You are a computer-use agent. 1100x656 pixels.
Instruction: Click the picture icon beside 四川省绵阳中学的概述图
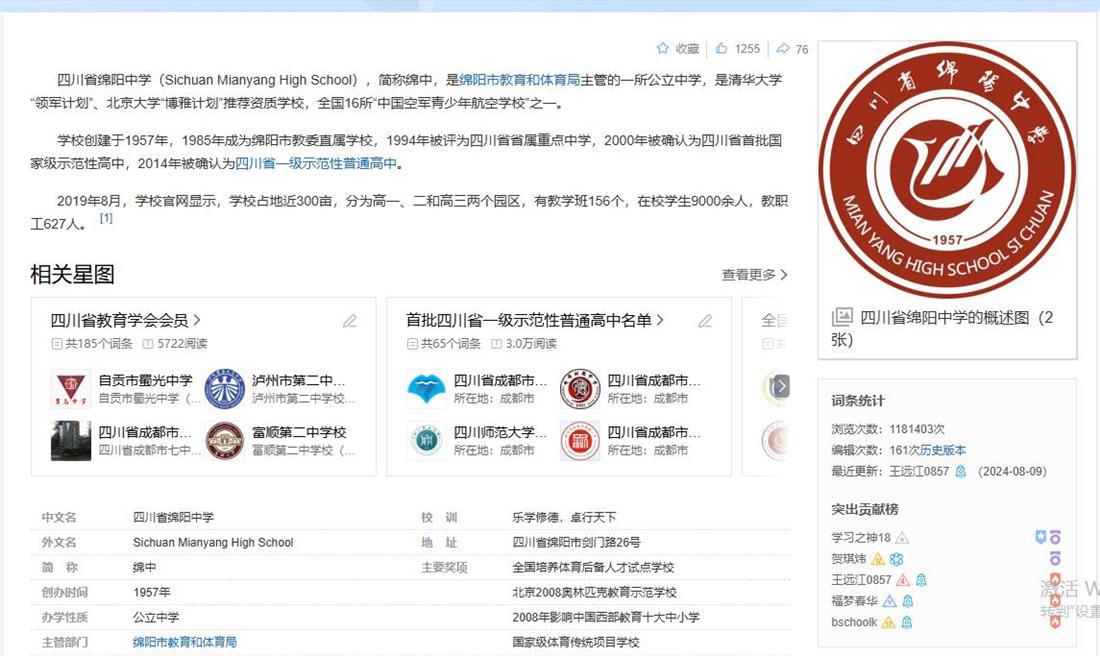tap(842, 317)
